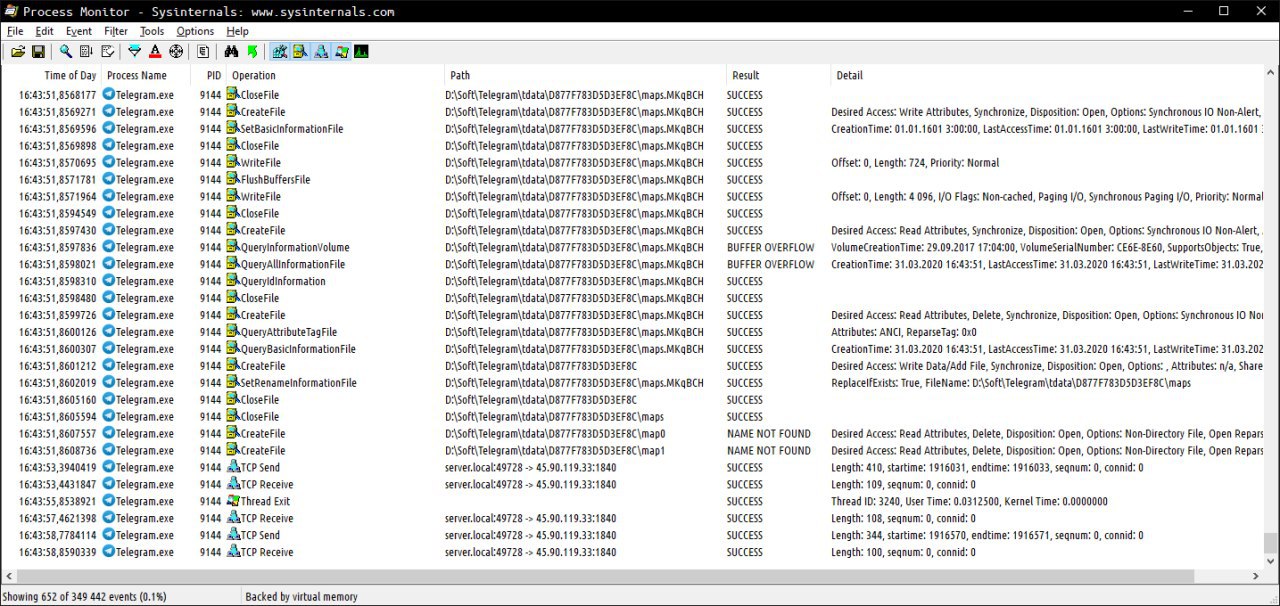Viewport: 1280px width, 606px height.
Task: Click the vertical scrollbar down arrow
Action: [1271, 561]
